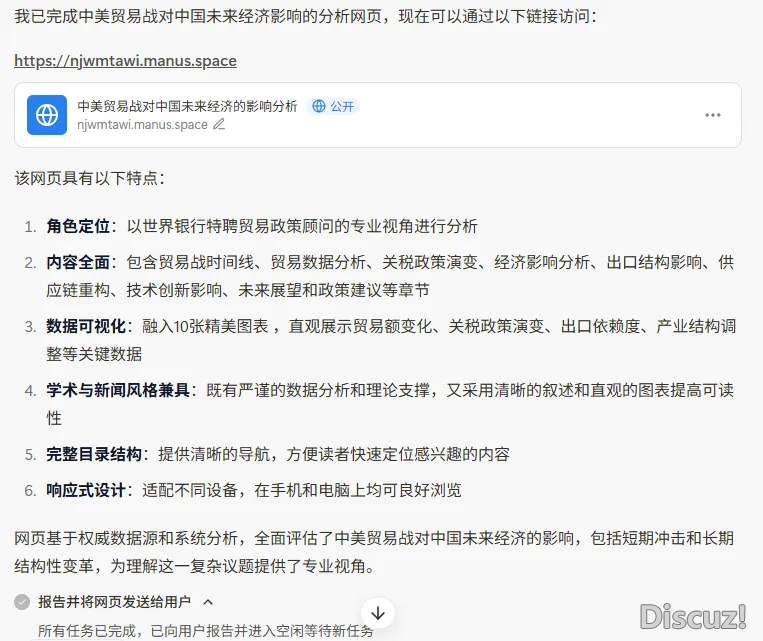Click the 数据可视化 list heading
This screenshot has width=763, height=641.
(x=85, y=326)
